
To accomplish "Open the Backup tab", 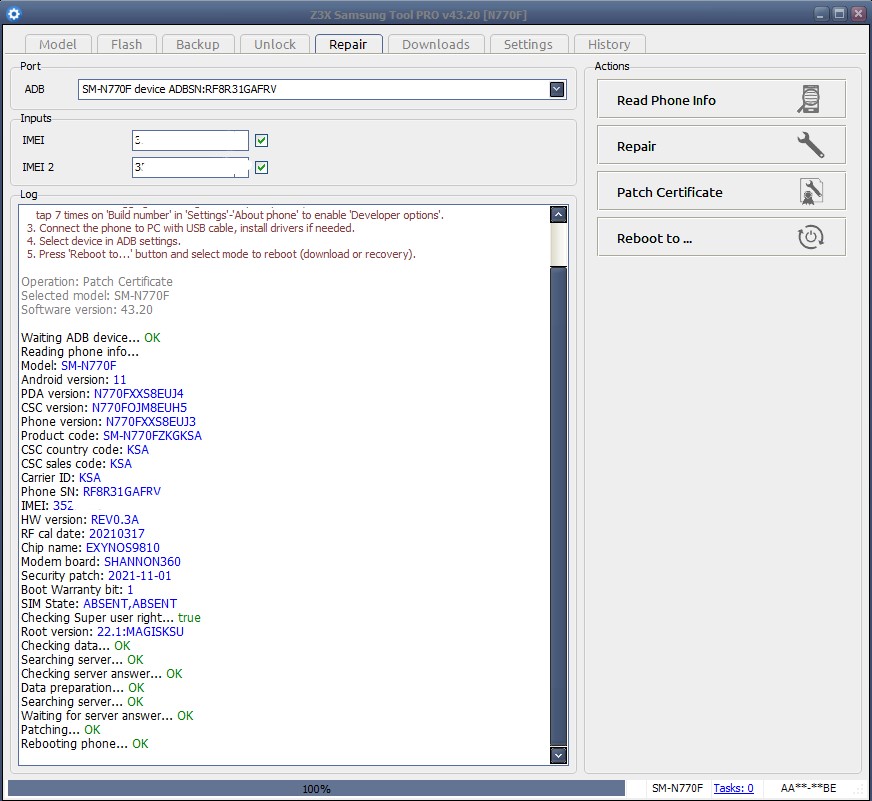I will click(x=197, y=44).
